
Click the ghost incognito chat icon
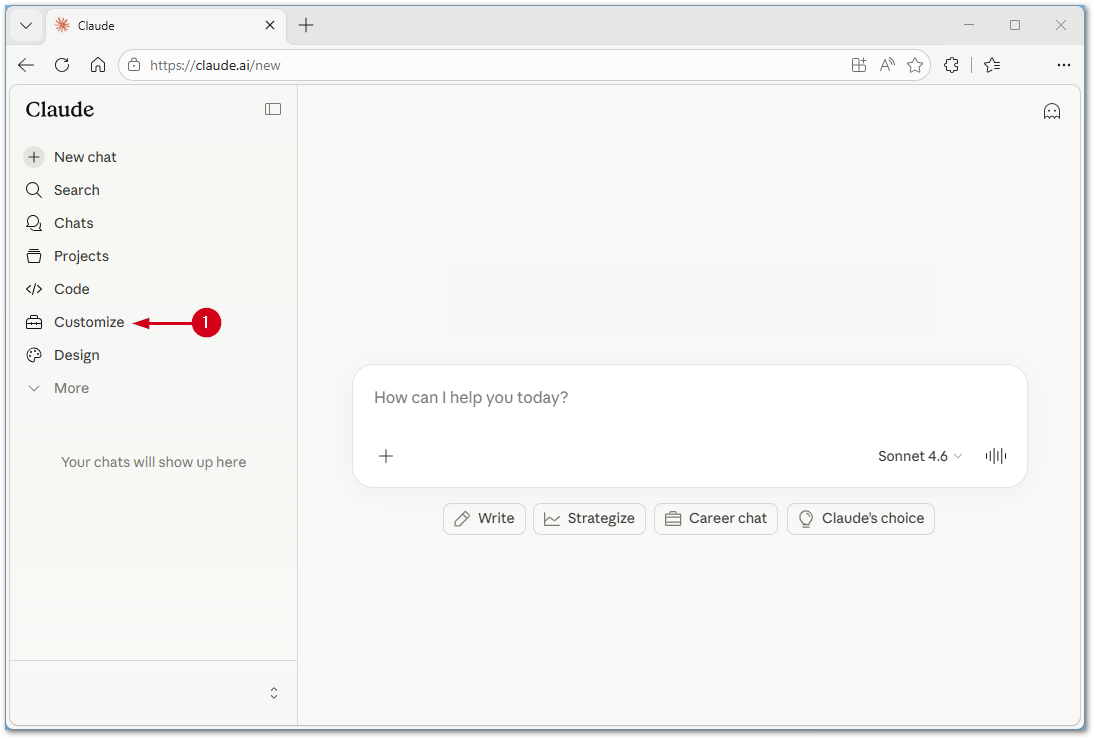pyautogui.click(x=1051, y=112)
